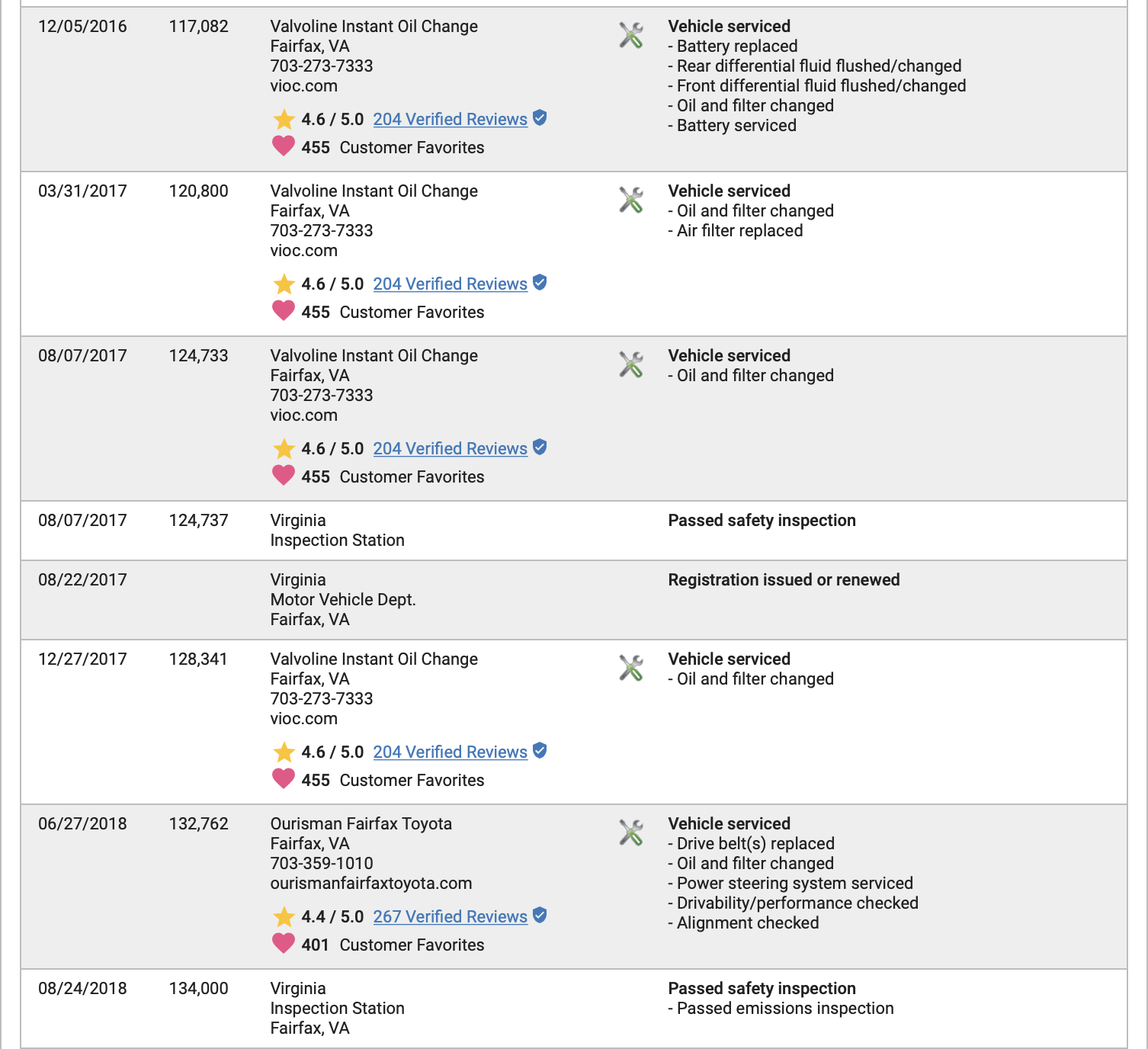Click wrench icon for 12/27/2017 service
Screen dimensions: 1148x1049
pyautogui.click(x=631, y=669)
